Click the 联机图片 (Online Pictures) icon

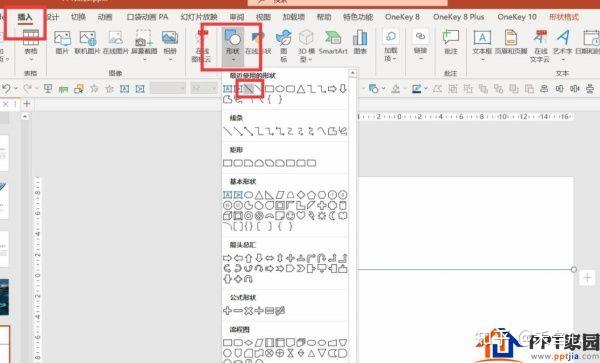tap(87, 42)
